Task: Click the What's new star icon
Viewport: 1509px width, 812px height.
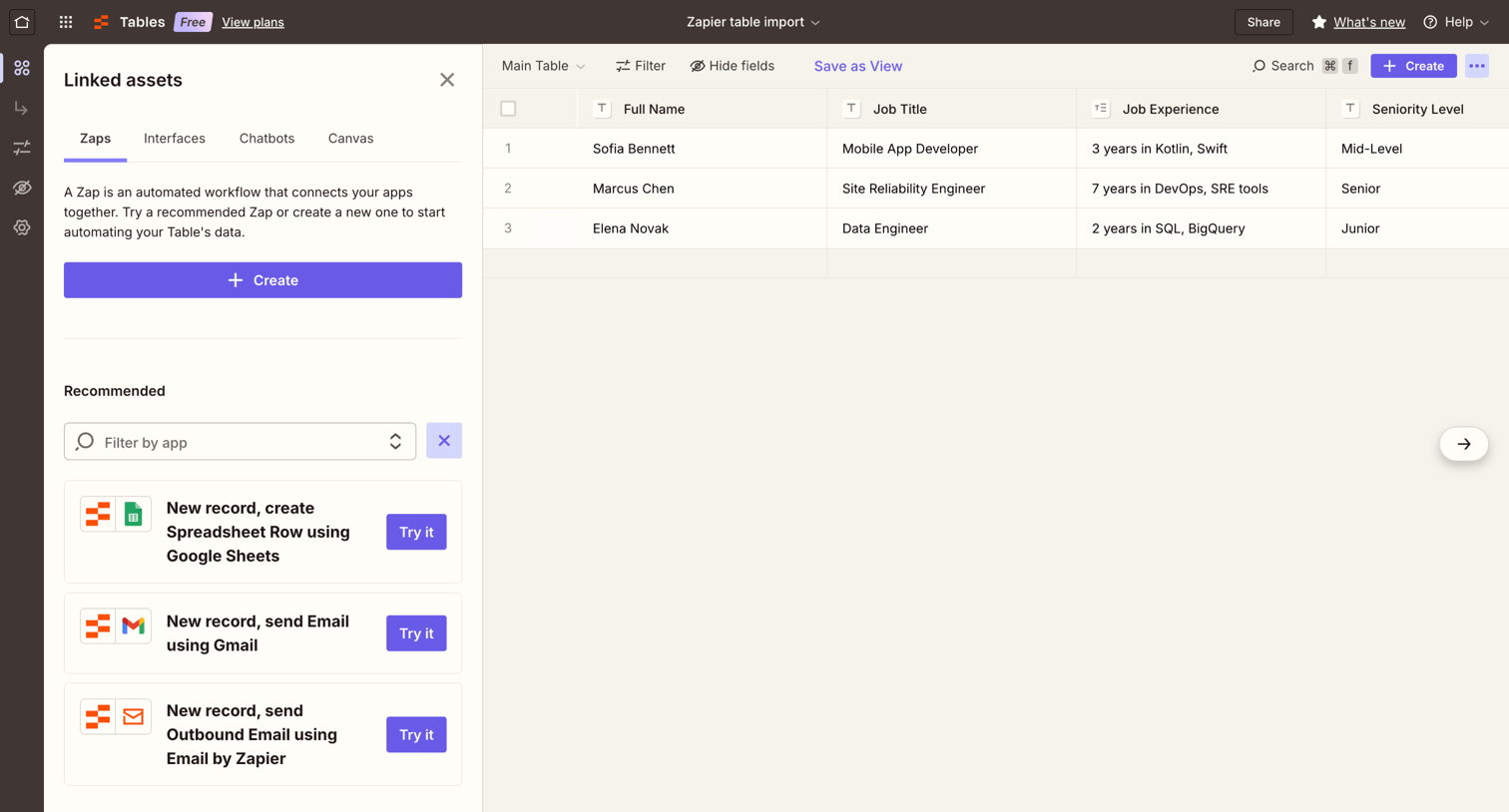Action: pos(1319,22)
